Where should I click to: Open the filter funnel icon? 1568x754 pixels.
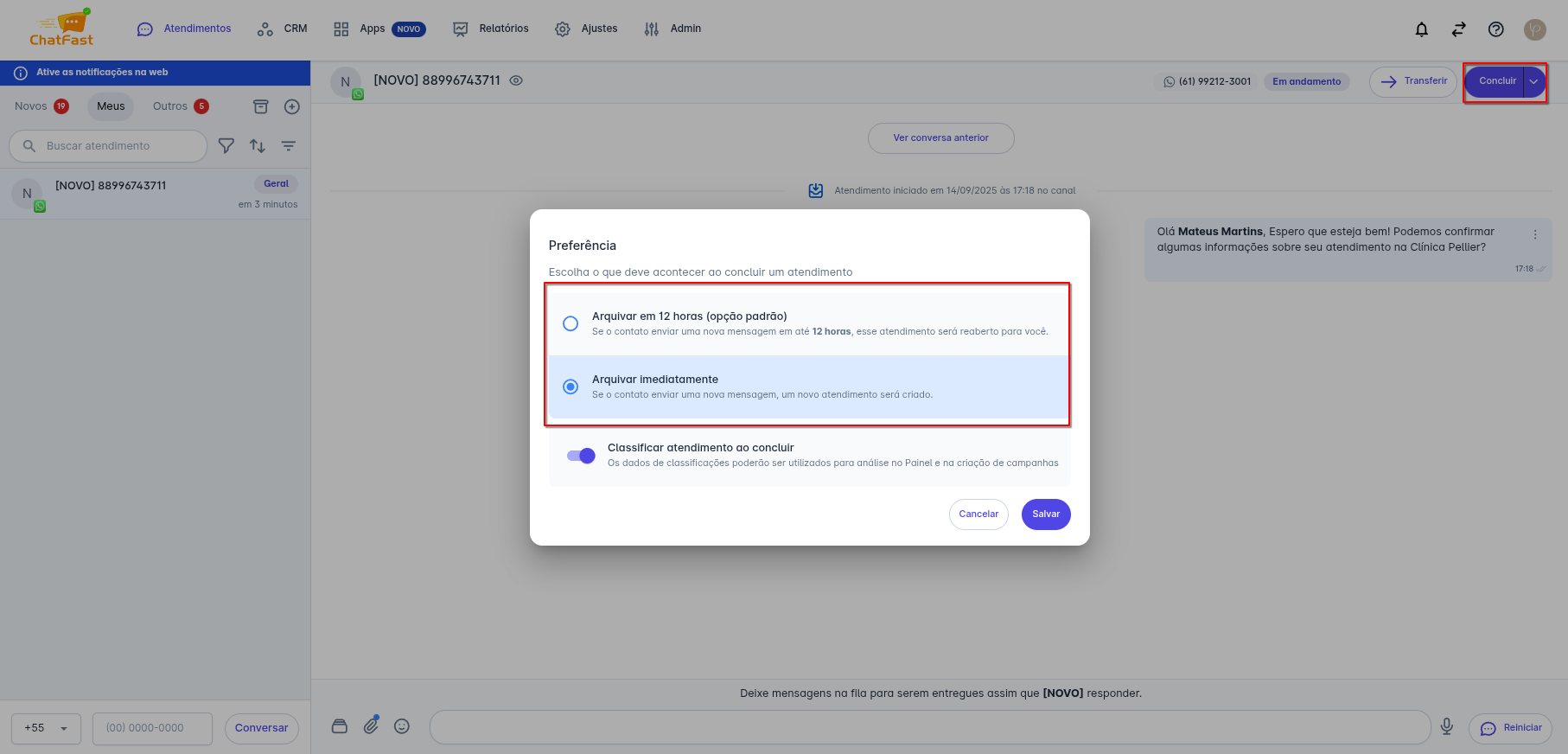(226, 146)
